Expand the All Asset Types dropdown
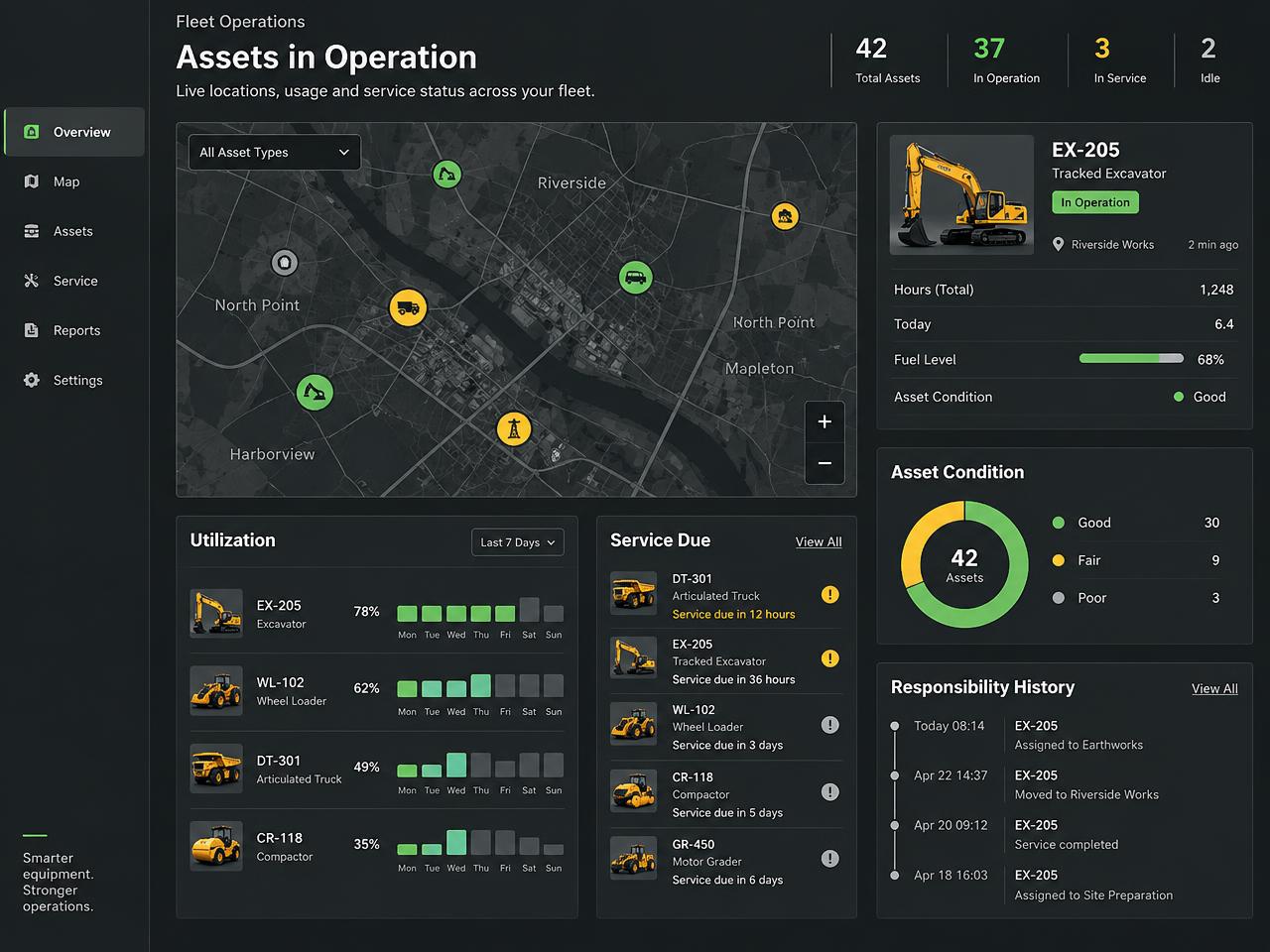The image size is (1270, 952). pyautogui.click(x=275, y=152)
